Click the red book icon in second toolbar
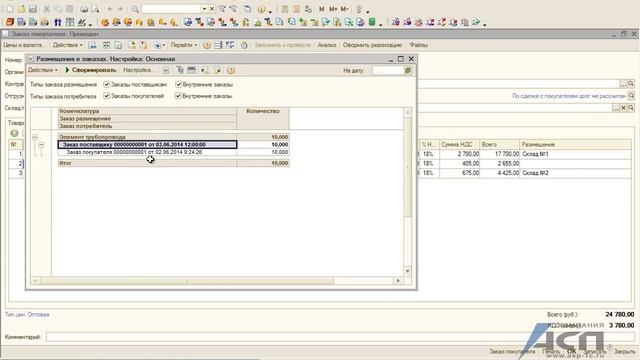Viewport: 640px width, 360px height. tap(10, 22)
